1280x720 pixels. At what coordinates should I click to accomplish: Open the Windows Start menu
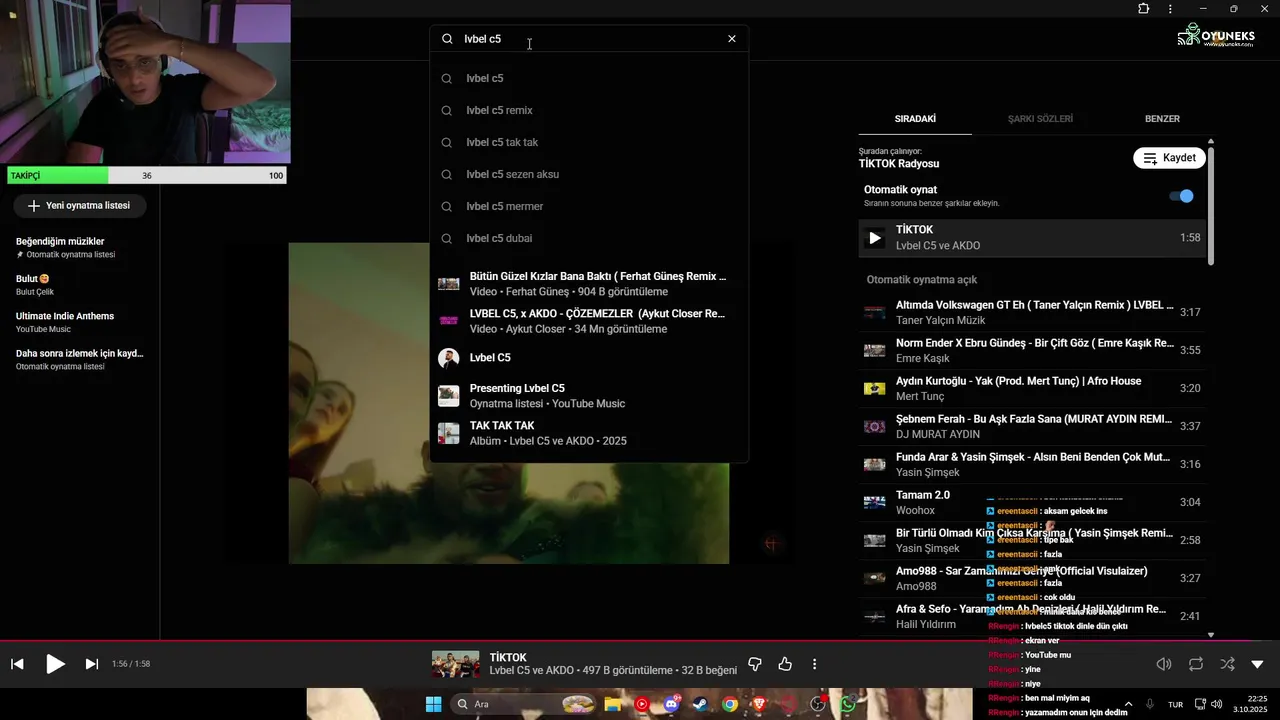(433, 704)
